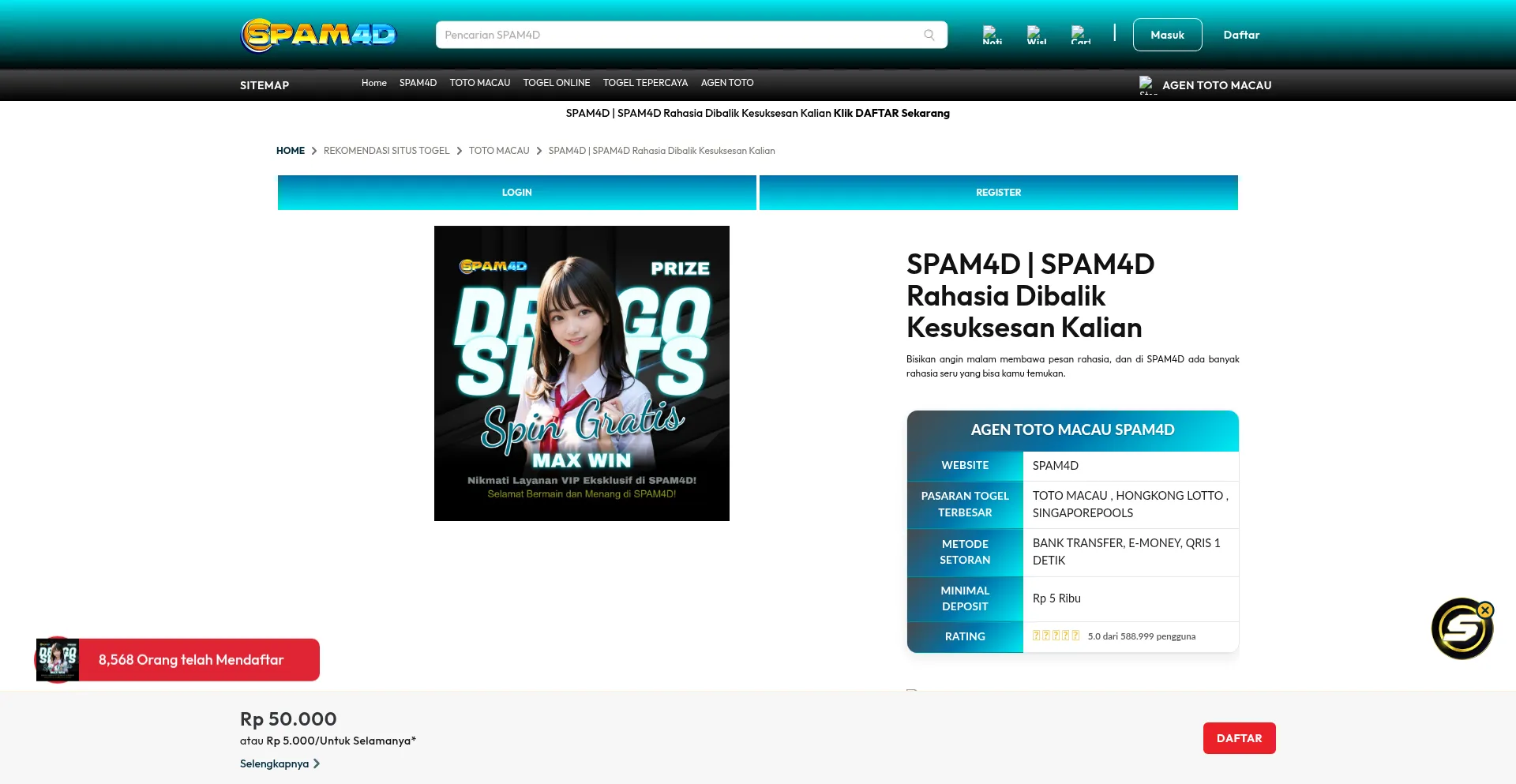Click the last breadcrumb SPAM4D Rahasia Dibalik Kesuksesan Kalian

(662, 151)
